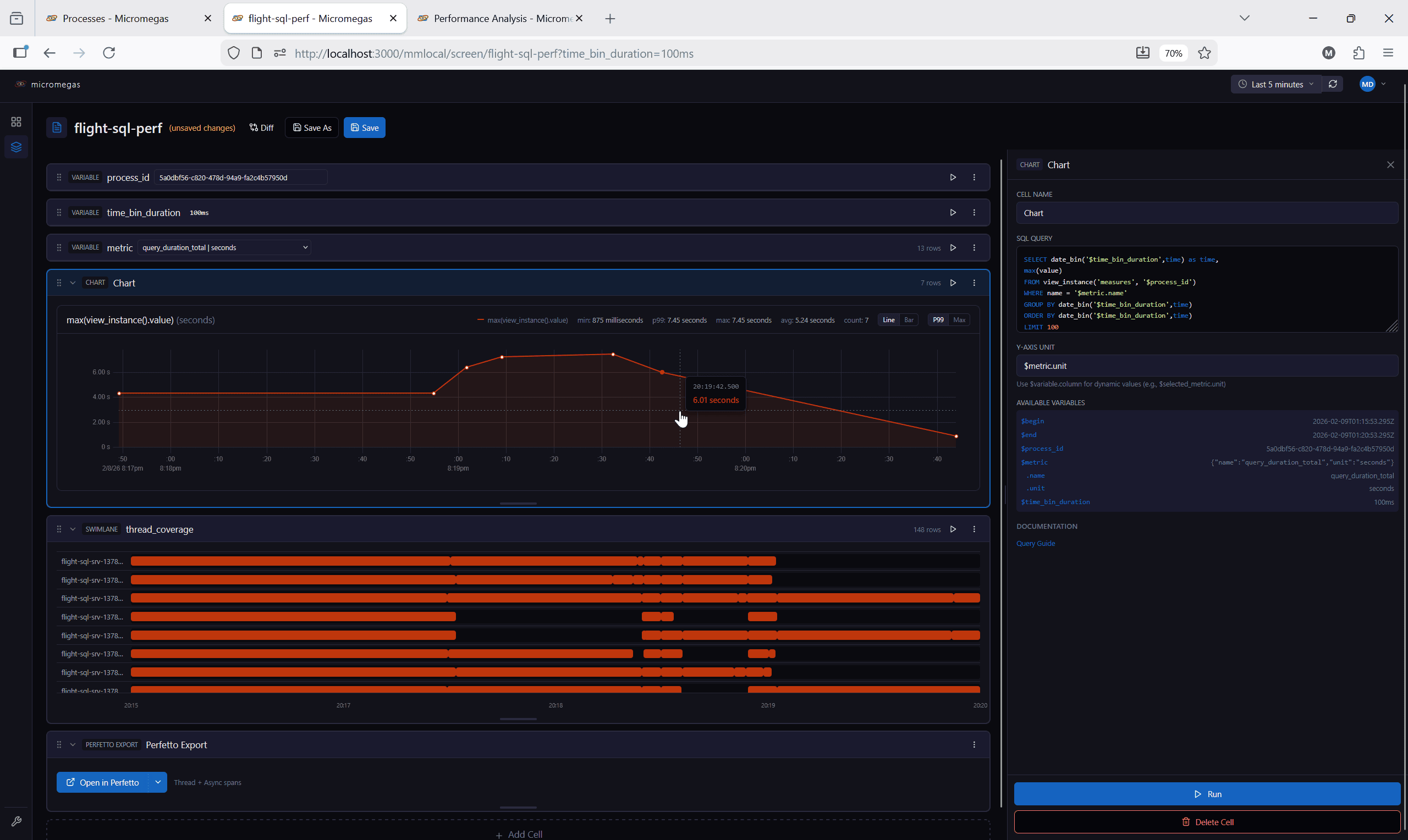Open the Perfetto Export cell options menu
Viewport: 1408px width, 840px height.
(x=974, y=744)
